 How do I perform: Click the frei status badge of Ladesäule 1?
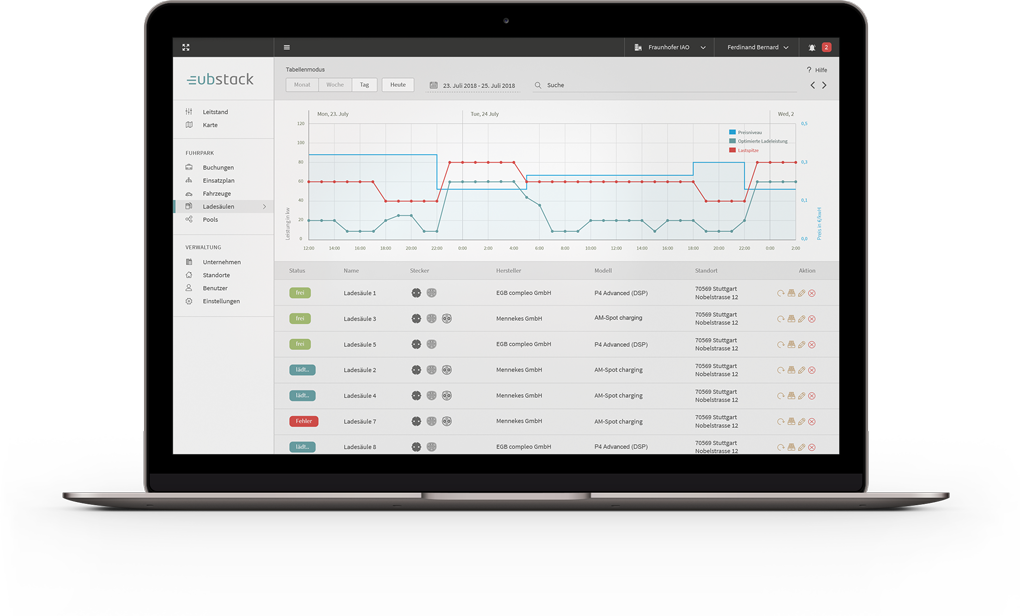(300, 293)
